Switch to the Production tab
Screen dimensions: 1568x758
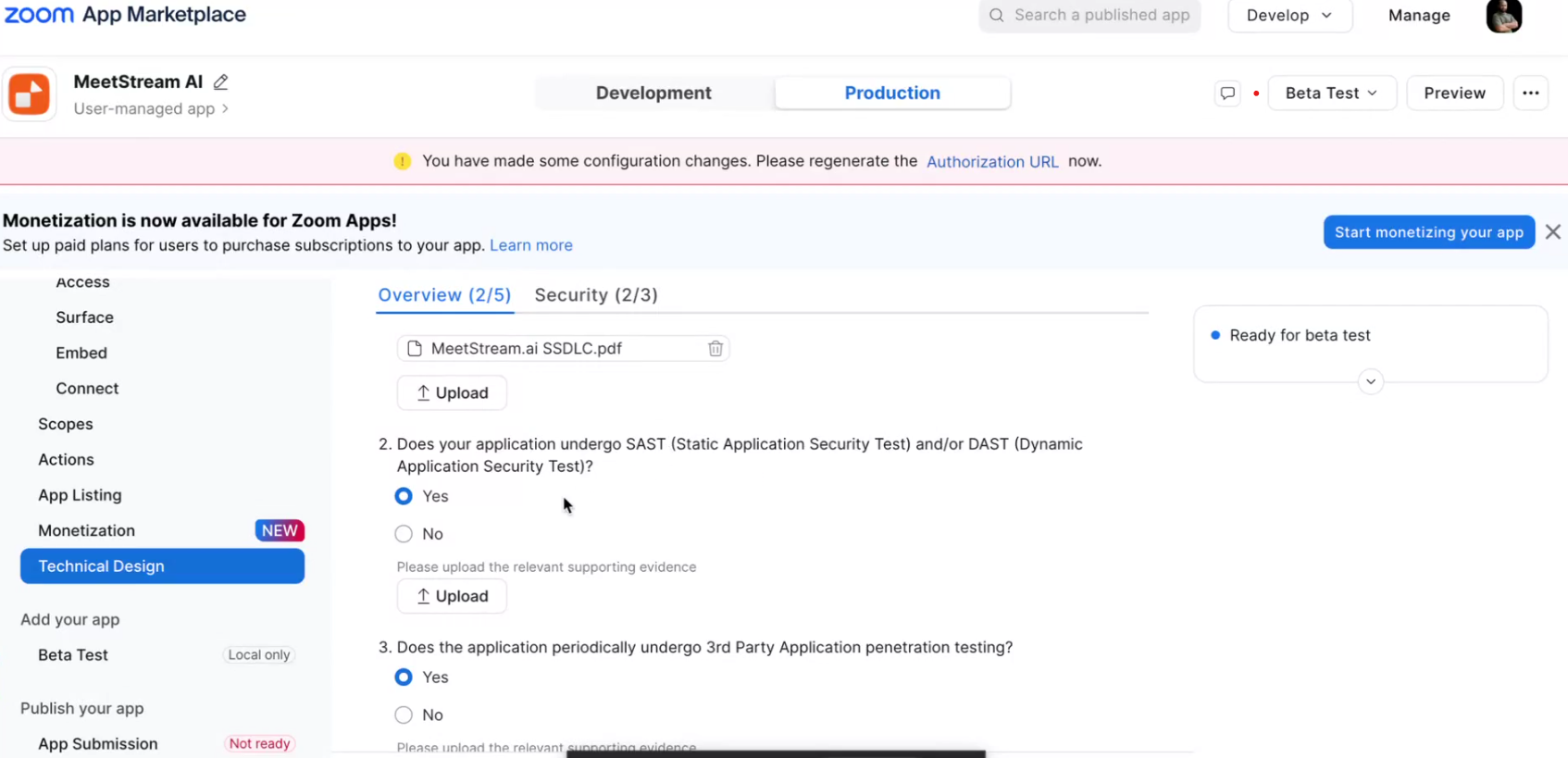(892, 93)
